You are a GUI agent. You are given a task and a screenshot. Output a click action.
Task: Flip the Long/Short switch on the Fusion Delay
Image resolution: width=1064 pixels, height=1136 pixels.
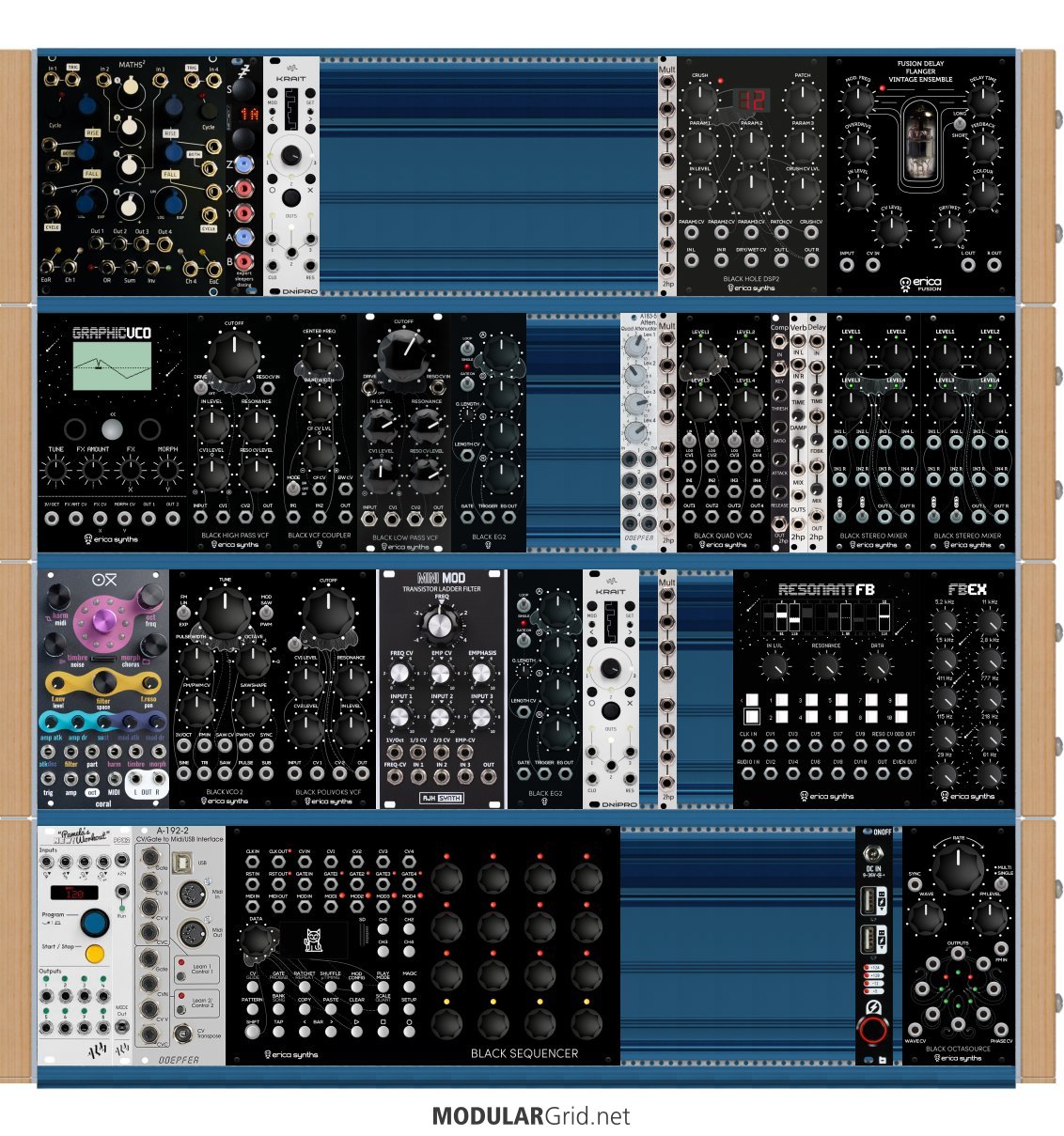[961, 125]
